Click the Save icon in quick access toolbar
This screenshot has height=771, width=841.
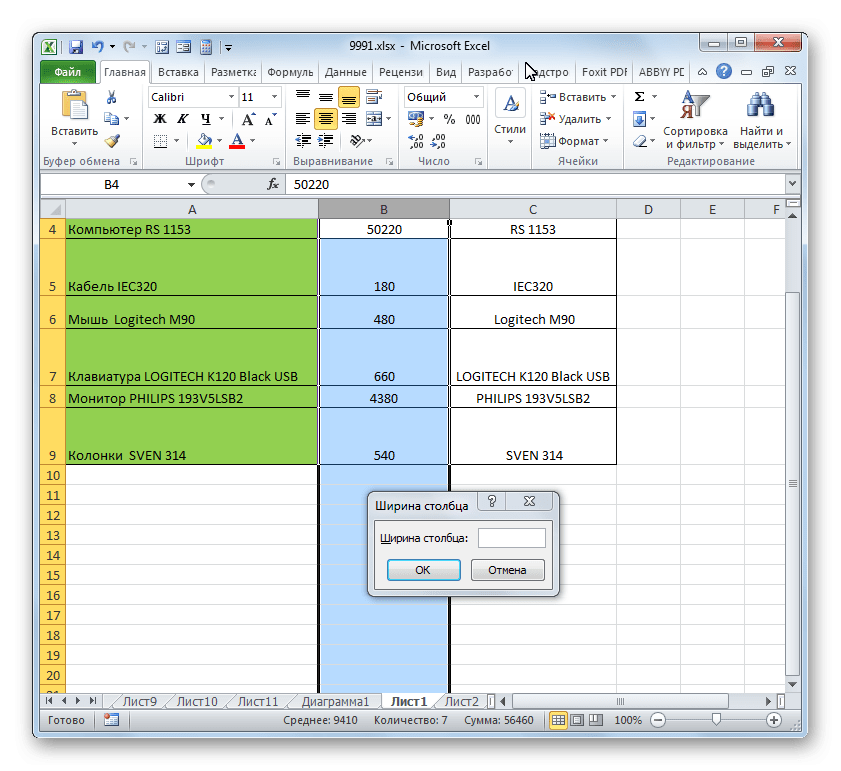pos(76,47)
